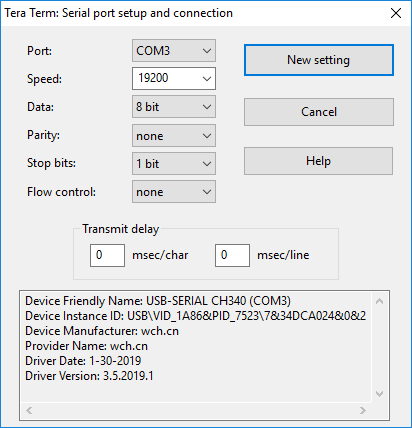
Task: Open the Port dropdown showing COM3
Action: click(174, 51)
